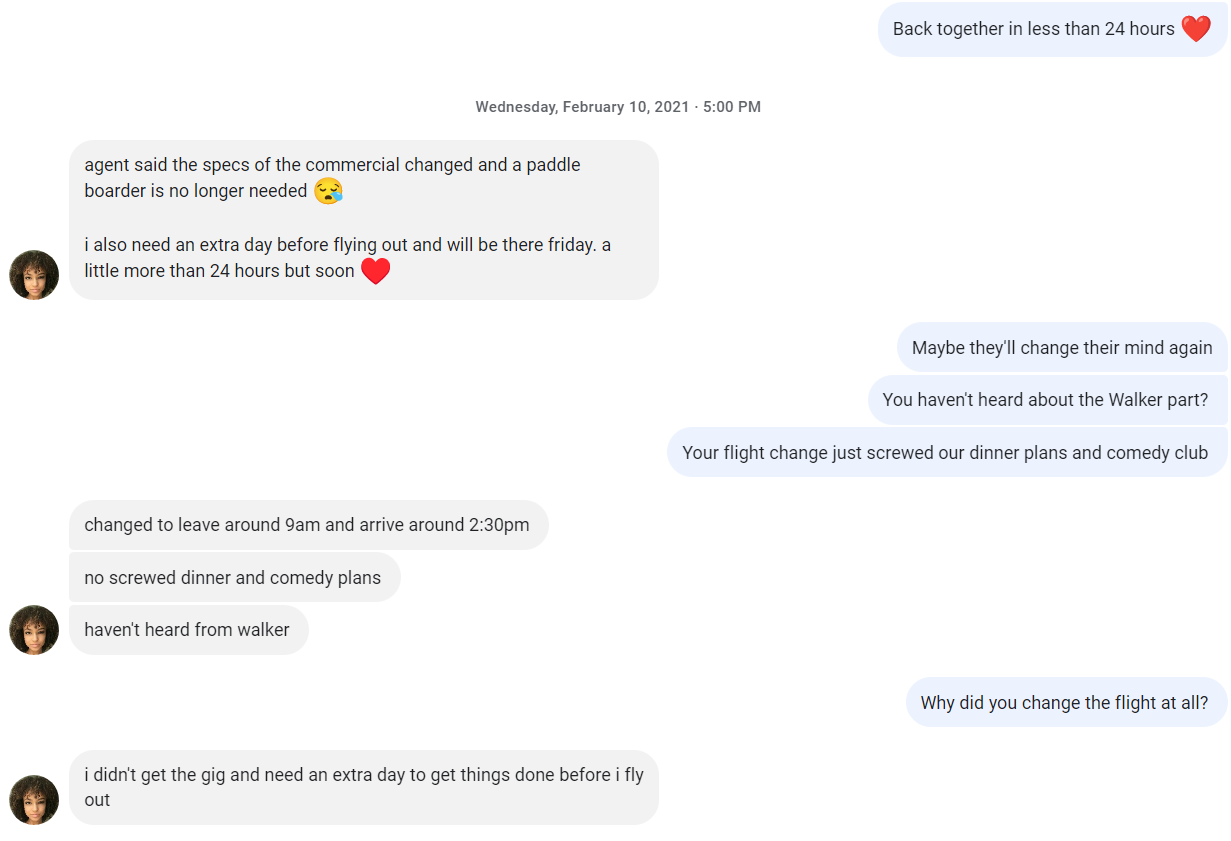1231x841 pixels.
Task: Click the sleepy face emoji in the message
Action: 329,189
